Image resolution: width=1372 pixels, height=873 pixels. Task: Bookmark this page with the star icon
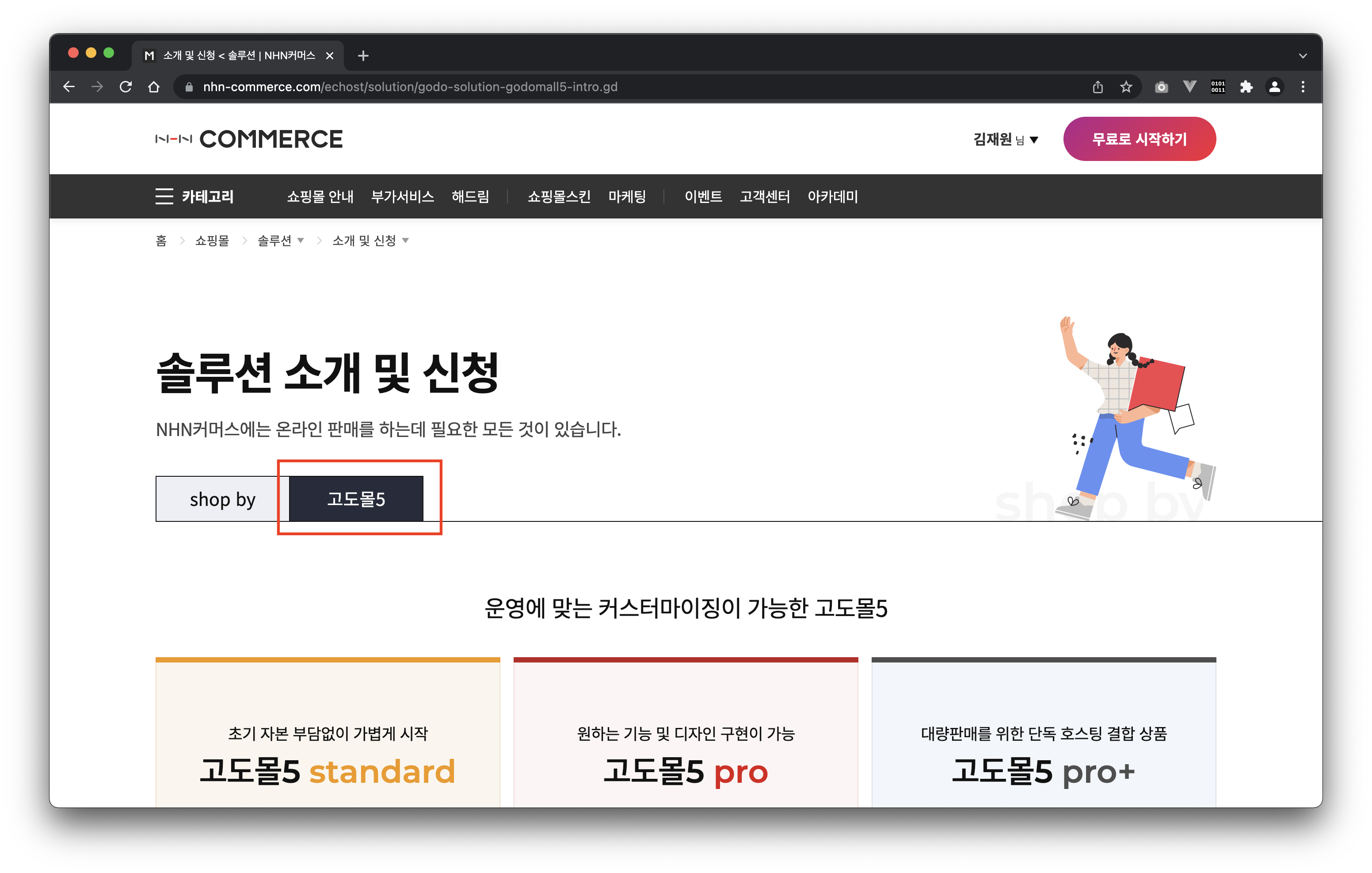click(x=1125, y=87)
